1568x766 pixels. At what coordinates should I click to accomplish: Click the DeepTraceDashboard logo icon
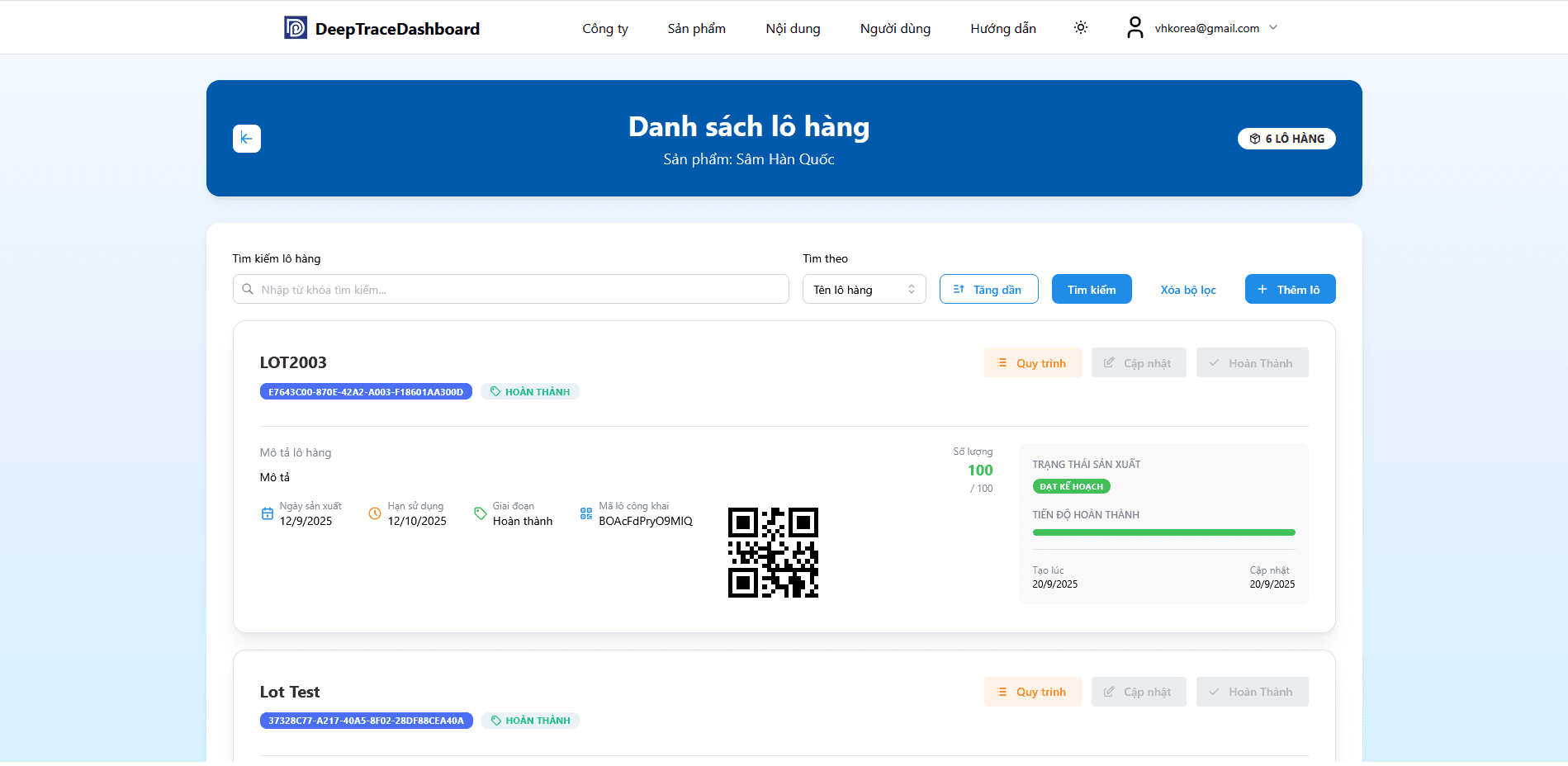pyautogui.click(x=296, y=27)
